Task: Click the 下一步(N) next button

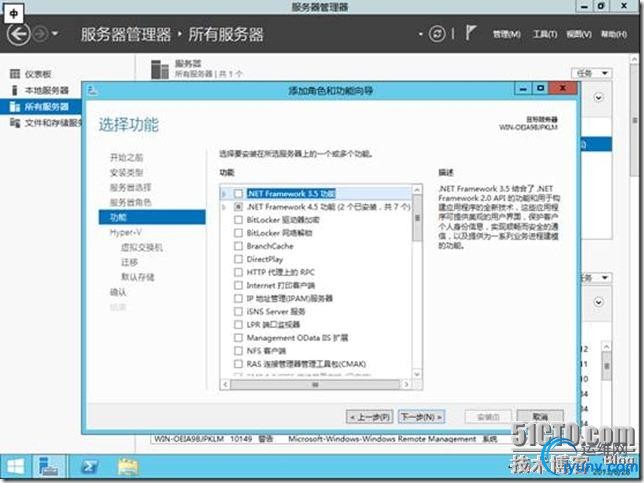Action: (x=422, y=417)
